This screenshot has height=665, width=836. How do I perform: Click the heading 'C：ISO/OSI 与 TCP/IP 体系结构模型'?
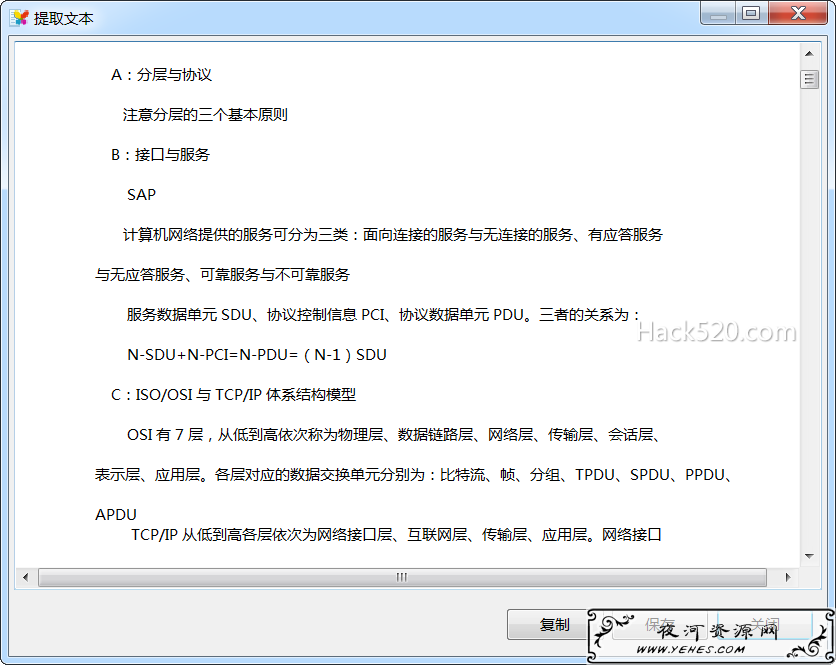(x=233, y=395)
